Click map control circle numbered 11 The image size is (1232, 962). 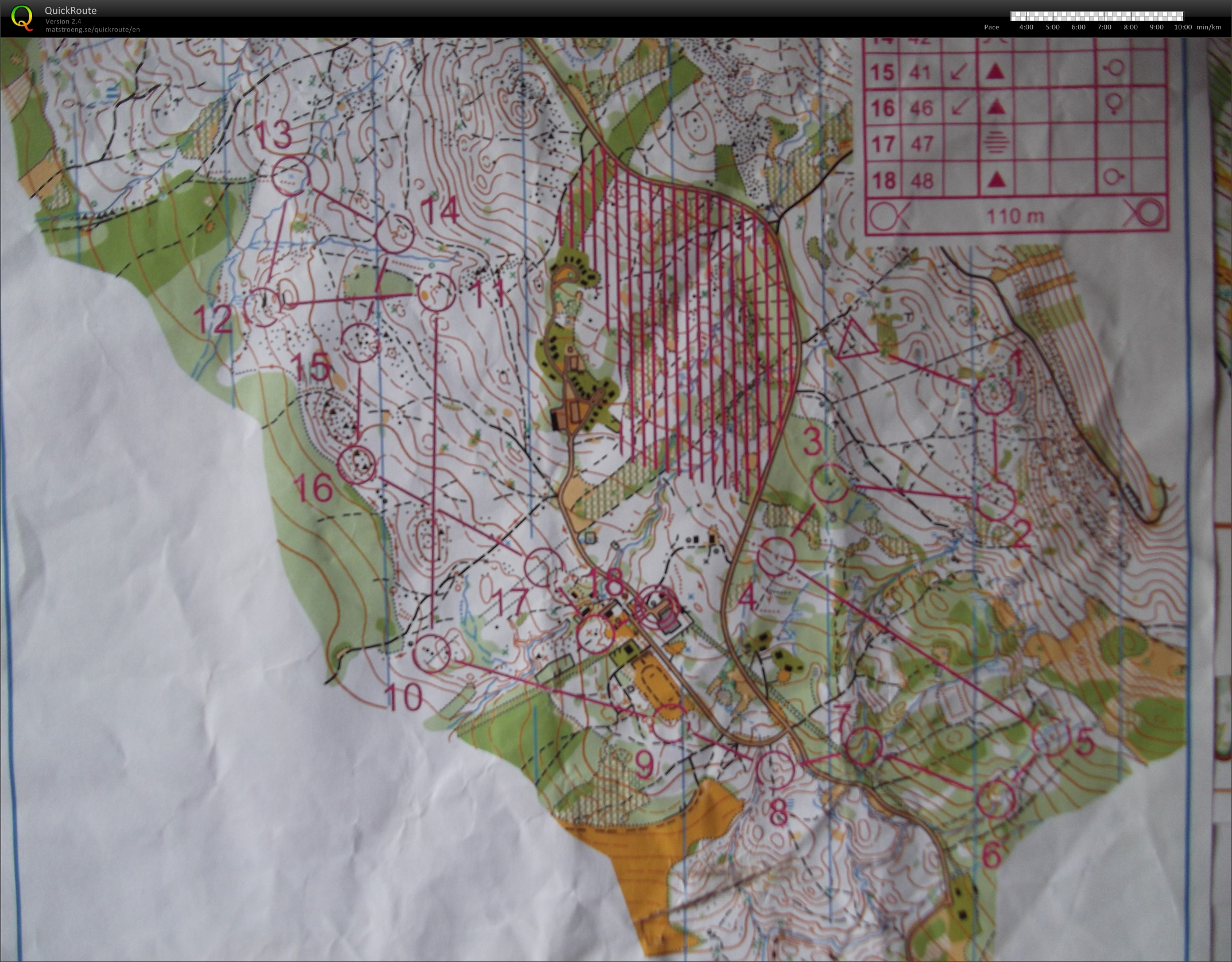(x=436, y=292)
